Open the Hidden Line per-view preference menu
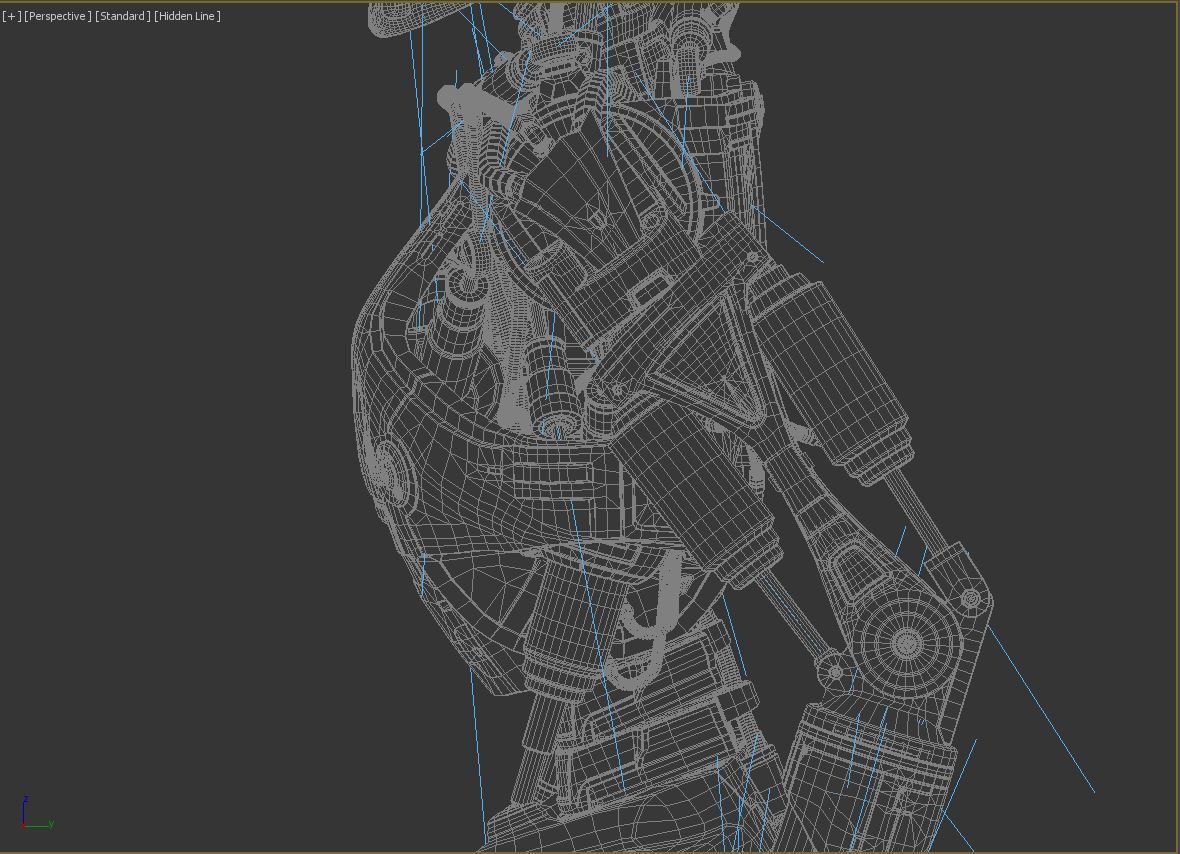This screenshot has height=854, width=1180. click(187, 16)
